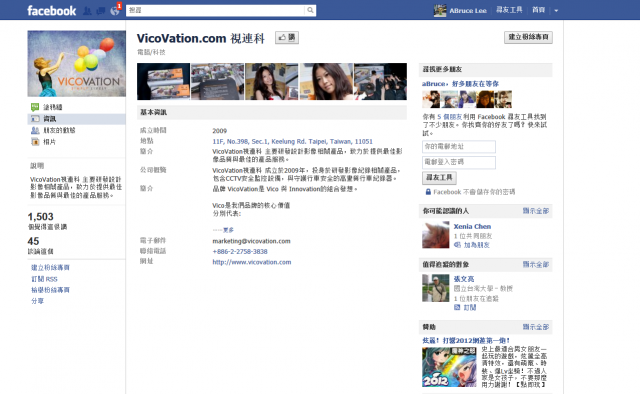Viewport: 640px width, 394px height.
Task: Click the 訂閱 RSS link
Action: (44, 279)
